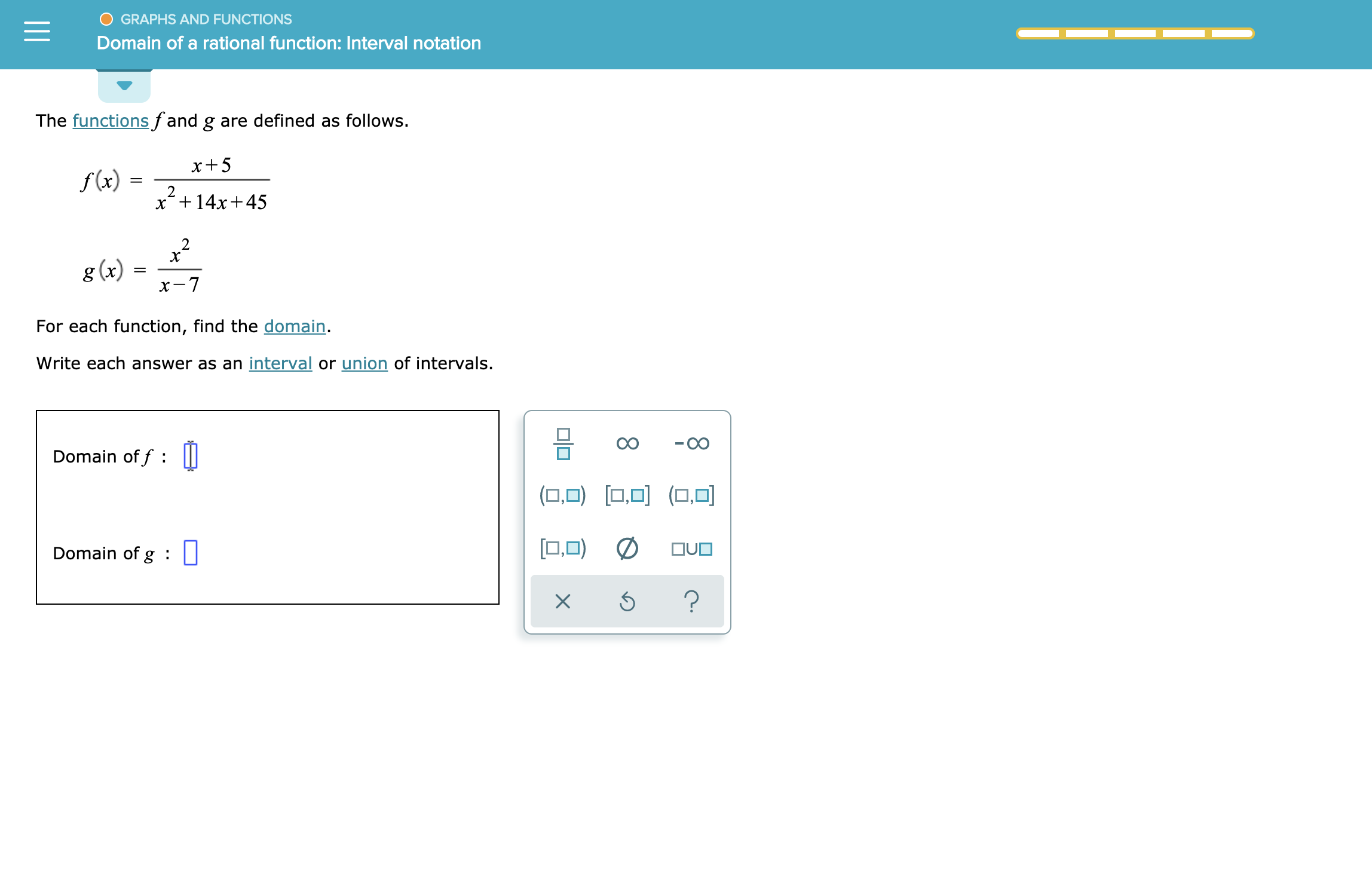This screenshot has width=1372, height=876.
Task: Insert open interval parentheses template
Action: pyautogui.click(x=563, y=495)
